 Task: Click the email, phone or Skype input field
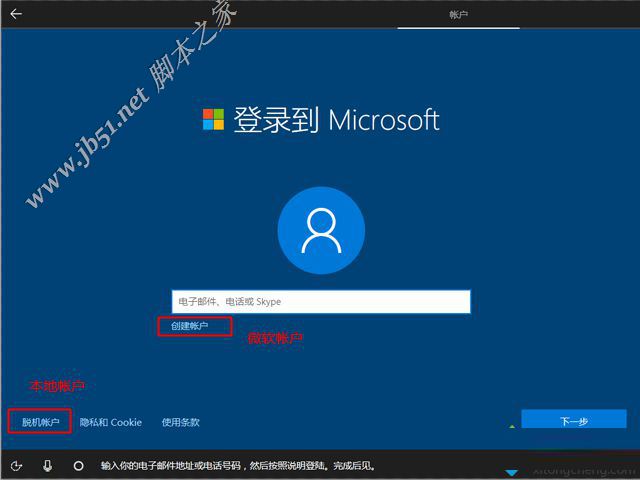point(321,302)
